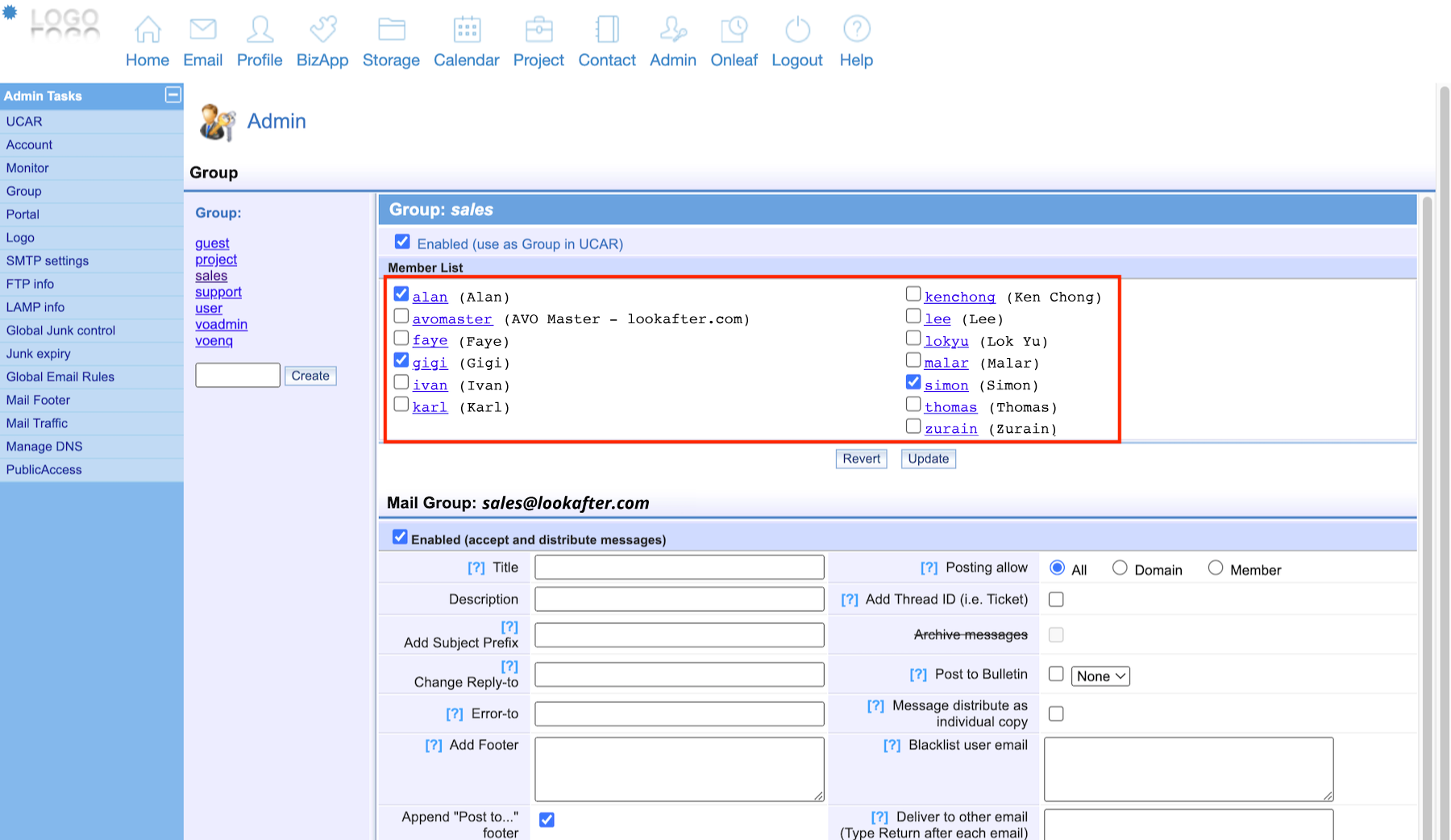Open the Post to Bulletin None dropdown
The image size is (1451, 840).
click(1100, 676)
